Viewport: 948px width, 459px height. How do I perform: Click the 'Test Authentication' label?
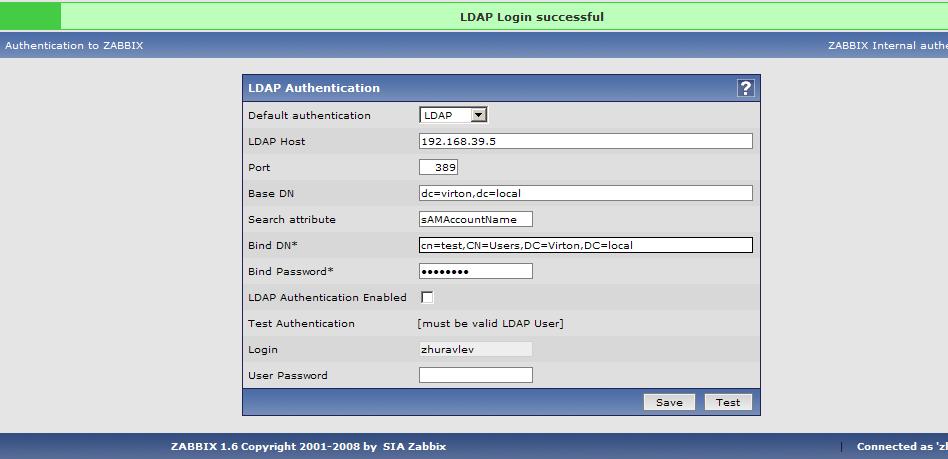click(x=301, y=324)
